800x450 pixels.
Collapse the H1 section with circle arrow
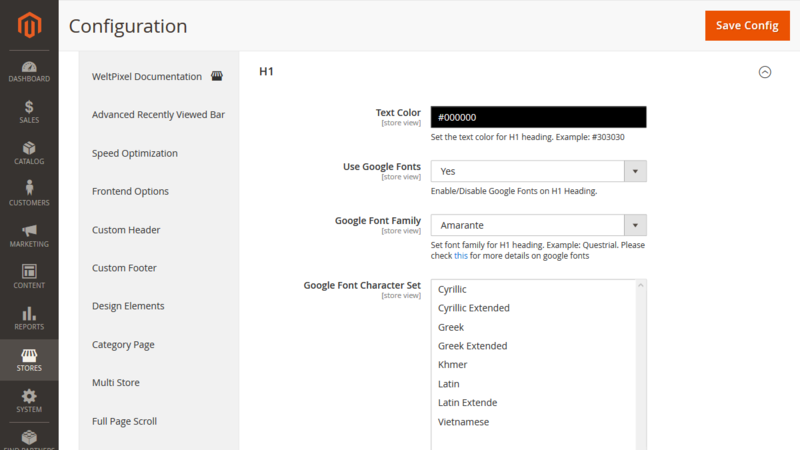(x=764, y=72)
